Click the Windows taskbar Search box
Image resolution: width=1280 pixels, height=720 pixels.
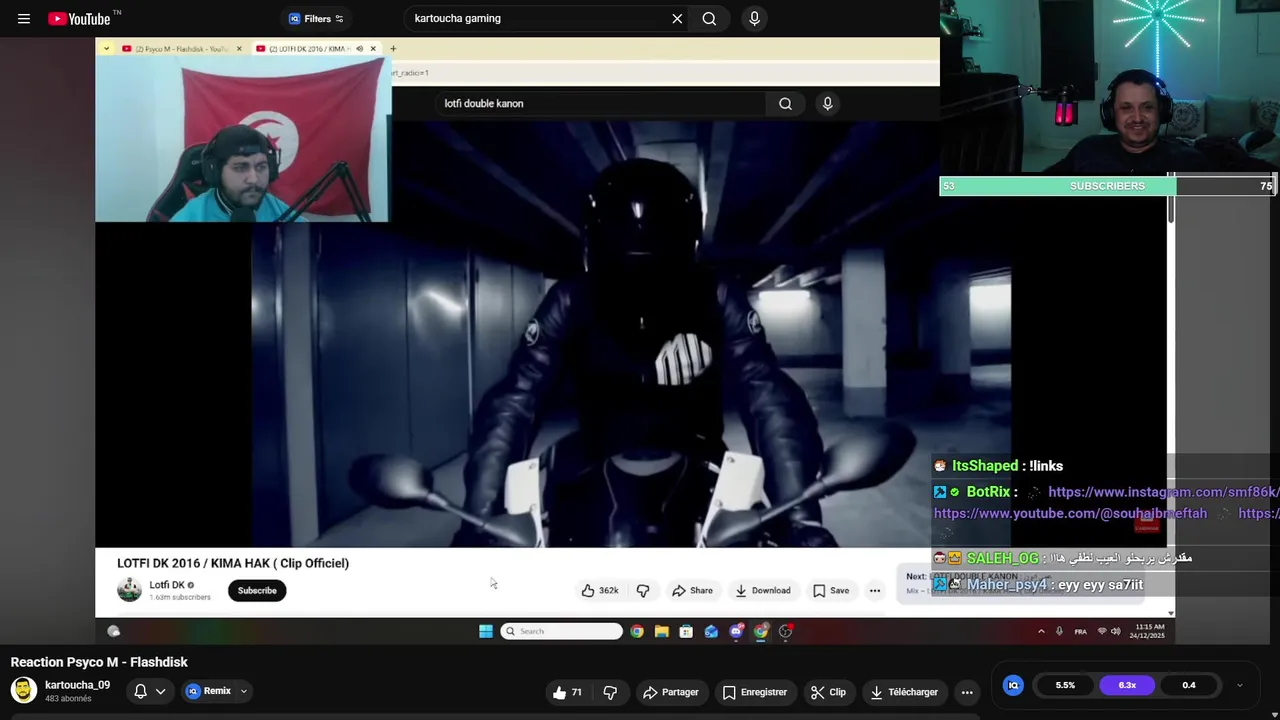[x=561, y=631]
